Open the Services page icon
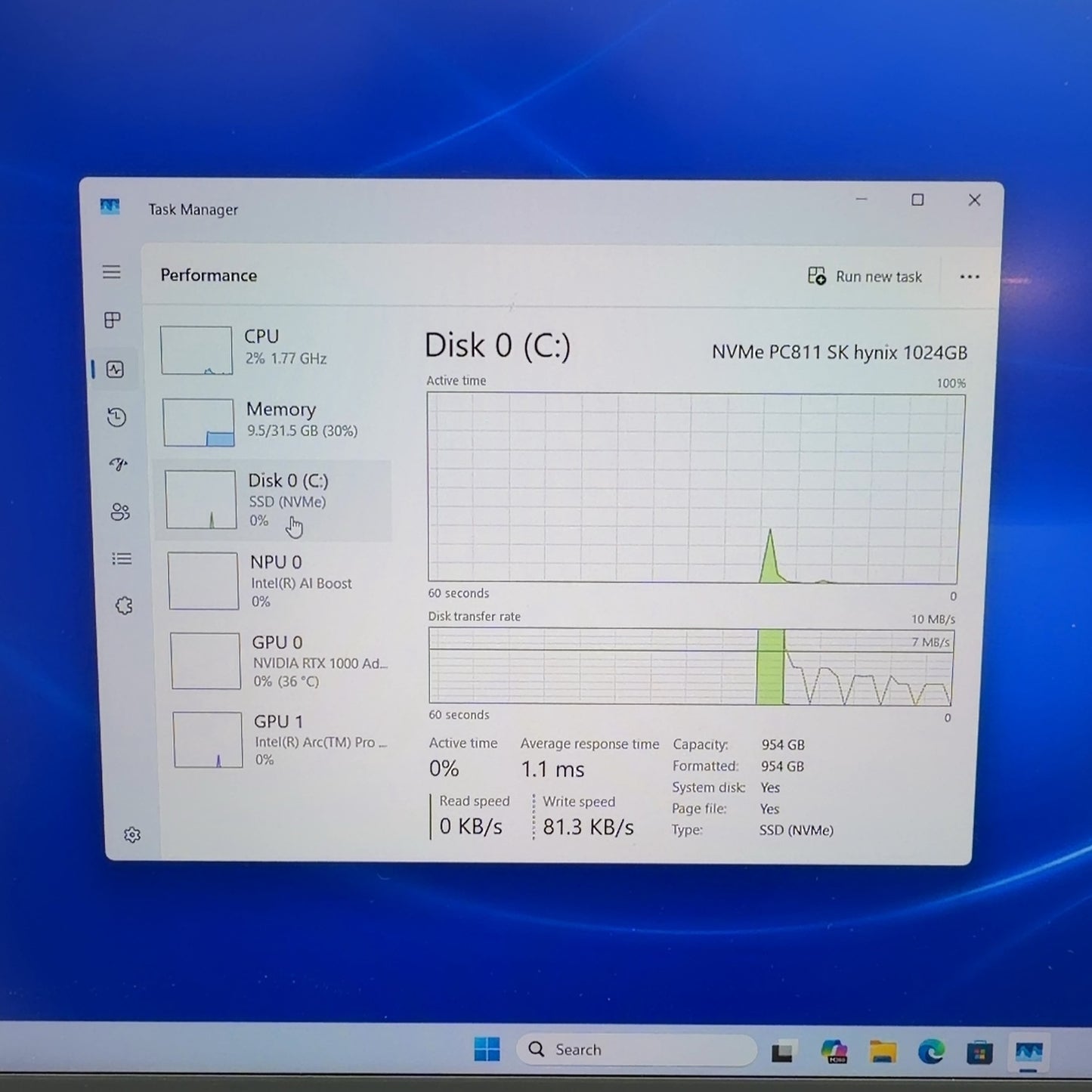This screenshot has height=1092, width=1092. 124,606
